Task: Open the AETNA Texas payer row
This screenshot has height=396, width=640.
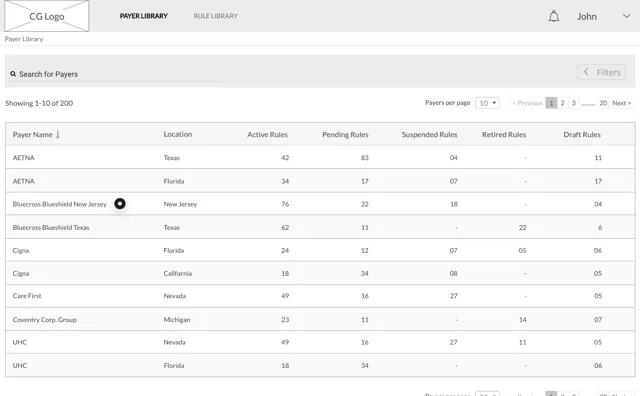Action: 320,158
